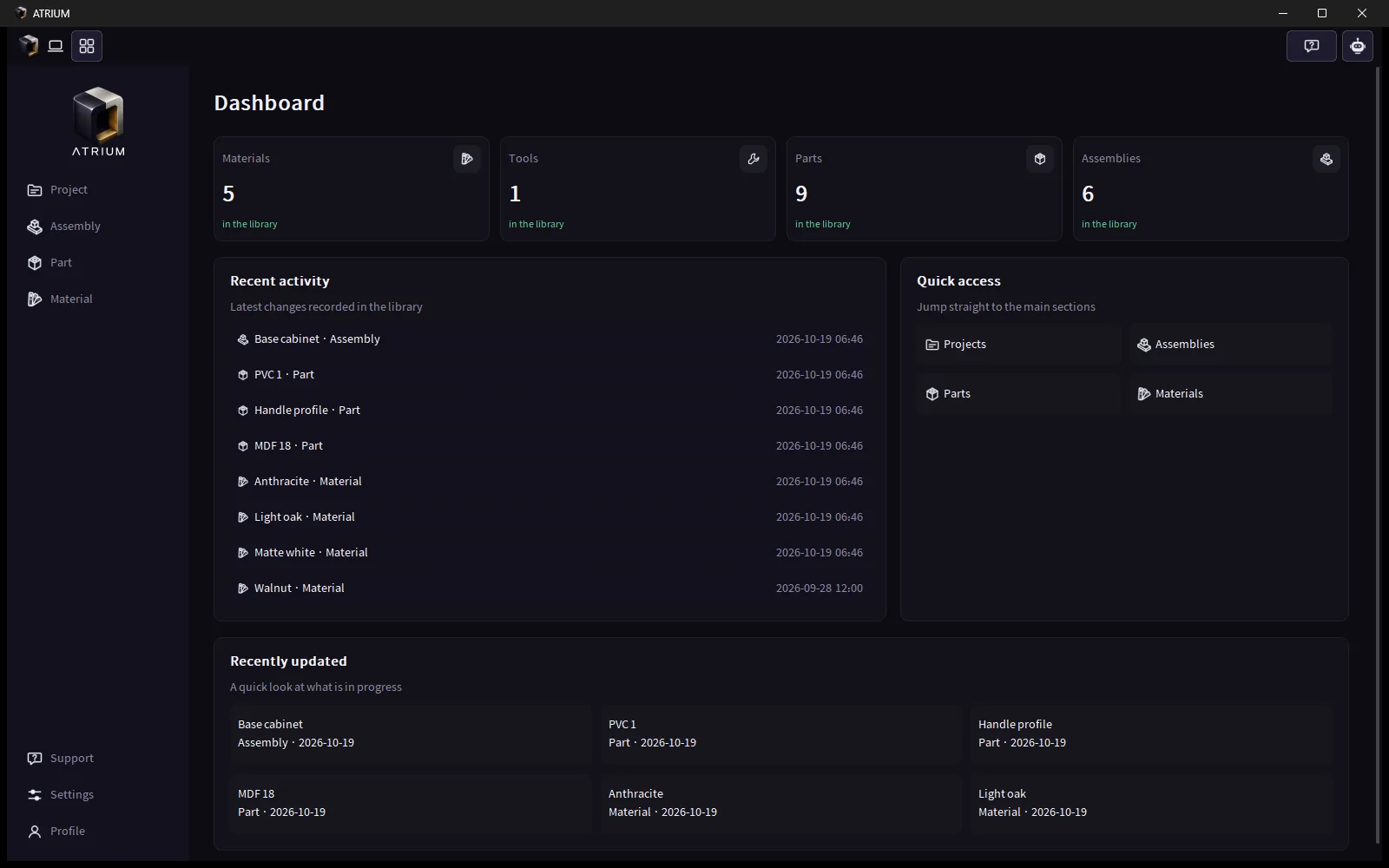The width and height of the screenshot is (1389, 868).
Task: Click the Materials count 5
Action: [228, 194]
